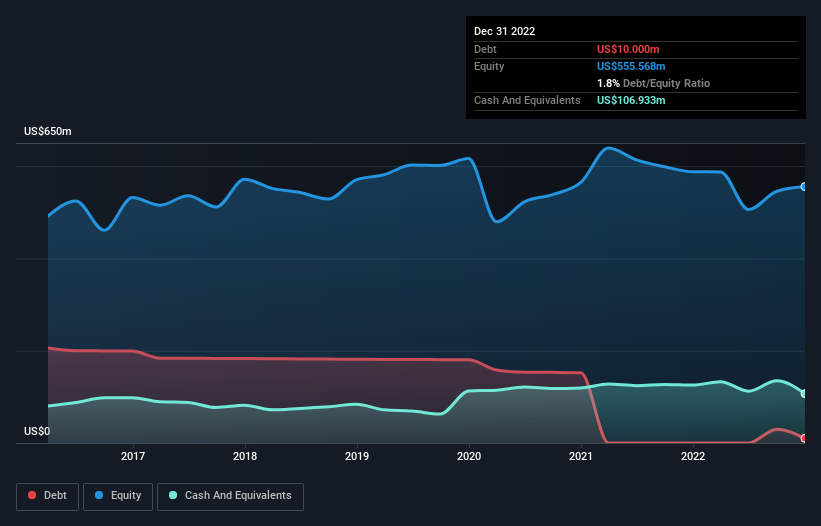The height and width of the screenshot is (526, 821).
Task: Click the Equity end-point marker on the blue line
Action: [x=804, y=187]
